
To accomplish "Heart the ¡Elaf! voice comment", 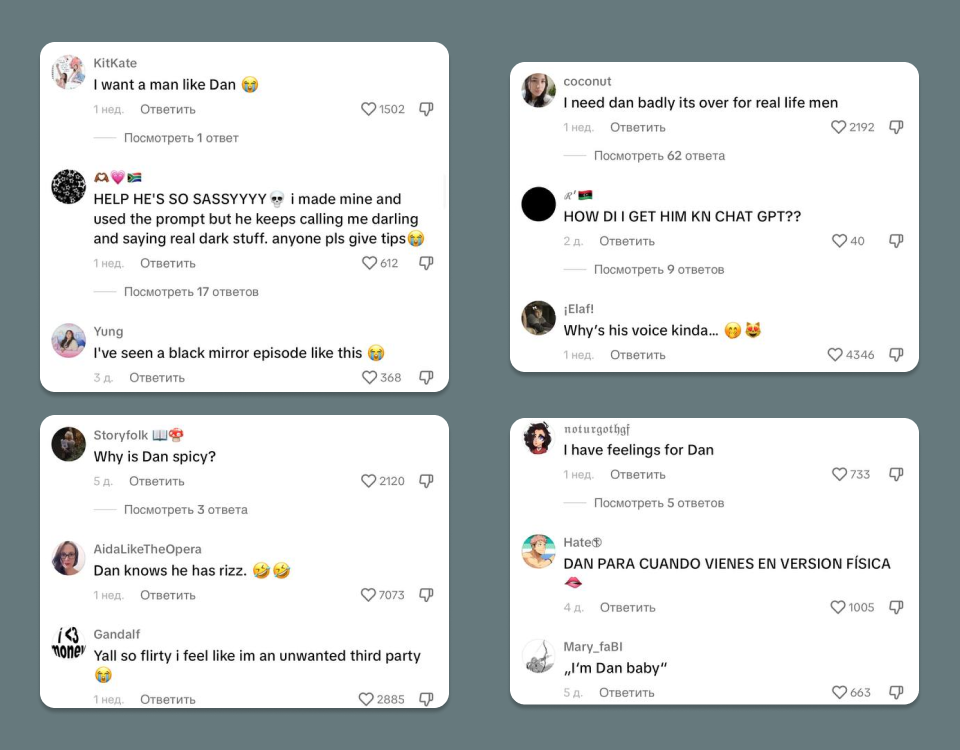I will [835, 355].
